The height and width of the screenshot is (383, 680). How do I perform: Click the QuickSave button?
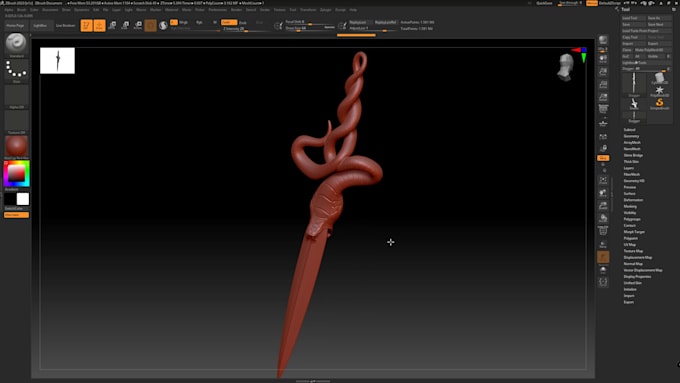coord(544,3)
